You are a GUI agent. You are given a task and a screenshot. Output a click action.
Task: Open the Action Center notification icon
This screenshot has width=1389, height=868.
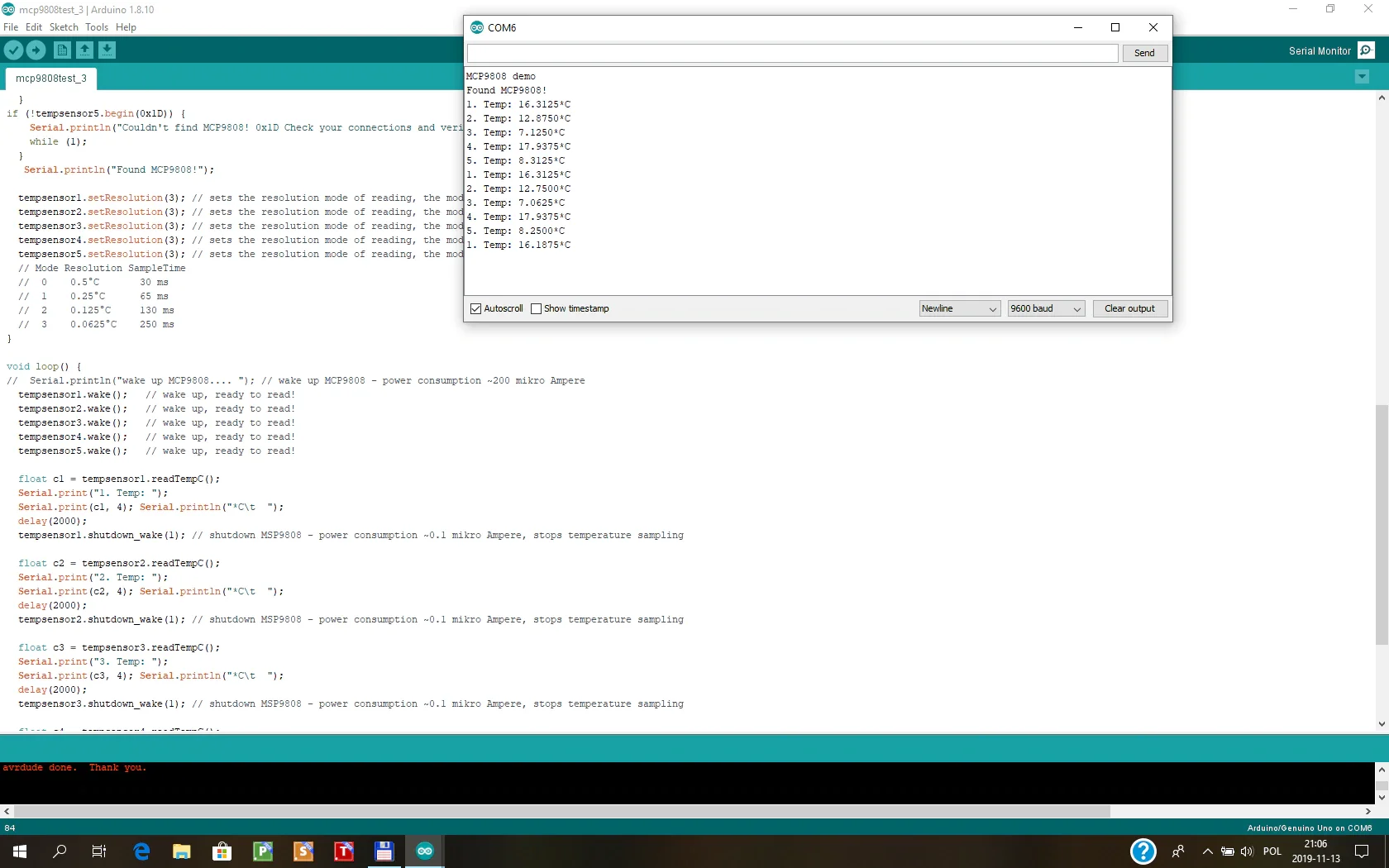click(1362, 851)
